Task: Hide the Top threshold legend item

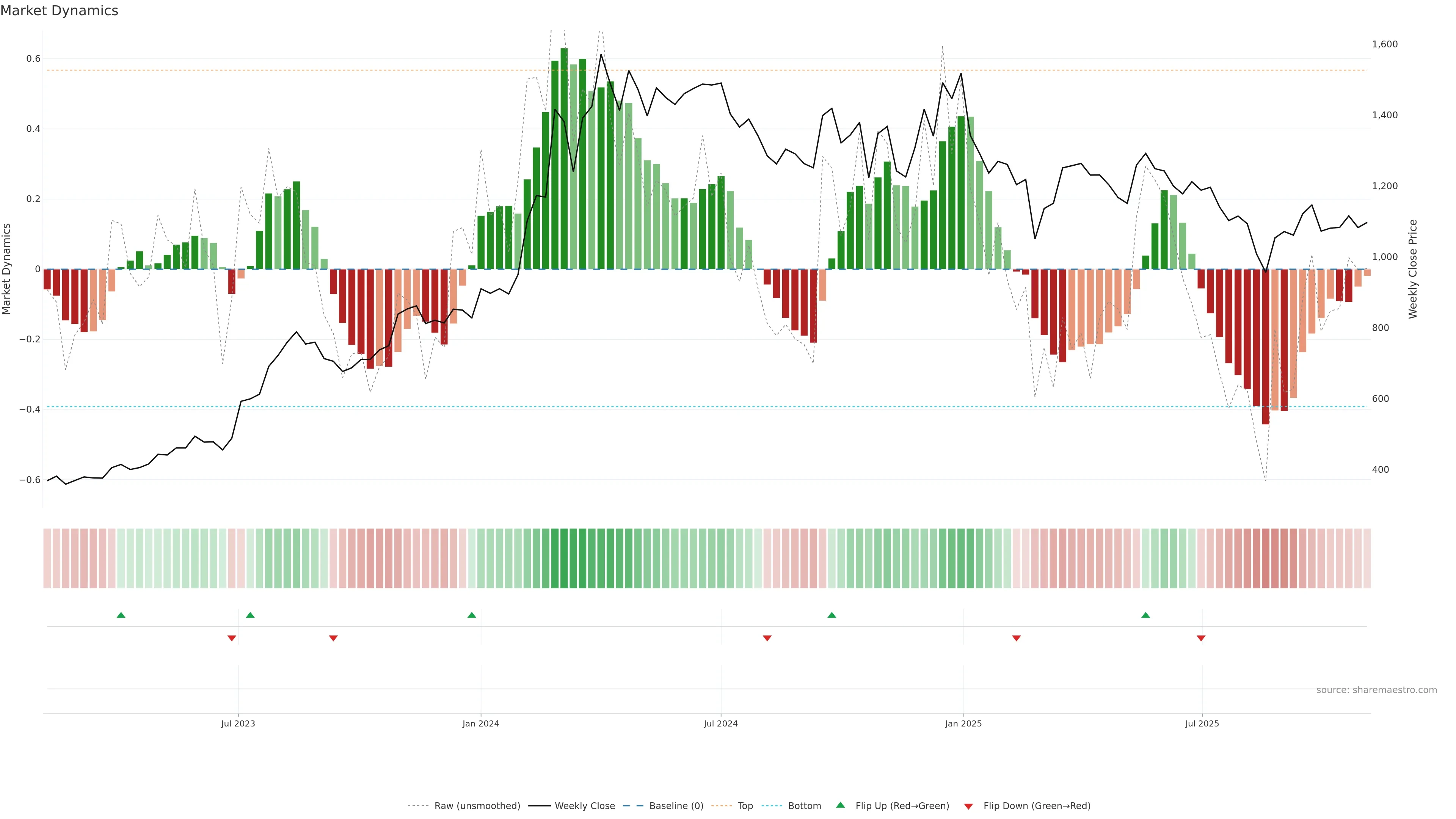Action: click(x=745, y=806)
